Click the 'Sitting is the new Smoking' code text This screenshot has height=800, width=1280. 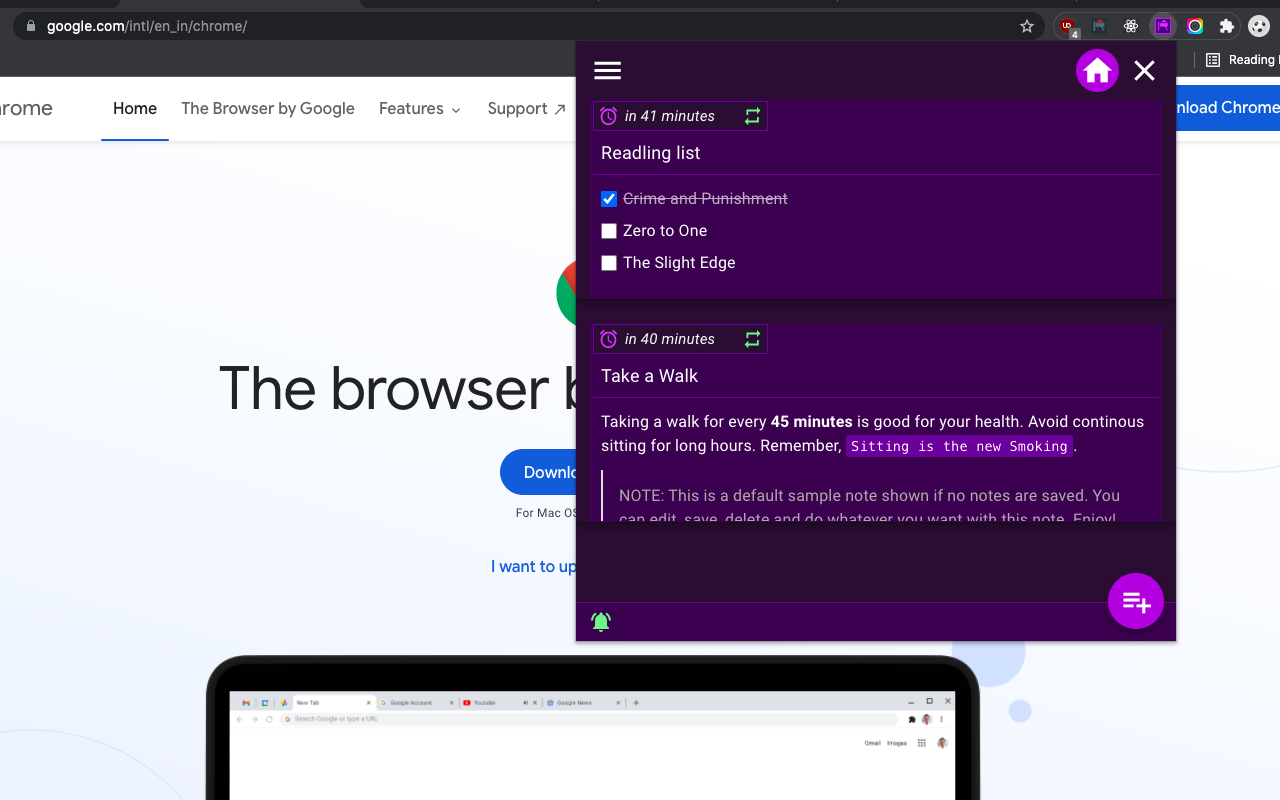959,446
